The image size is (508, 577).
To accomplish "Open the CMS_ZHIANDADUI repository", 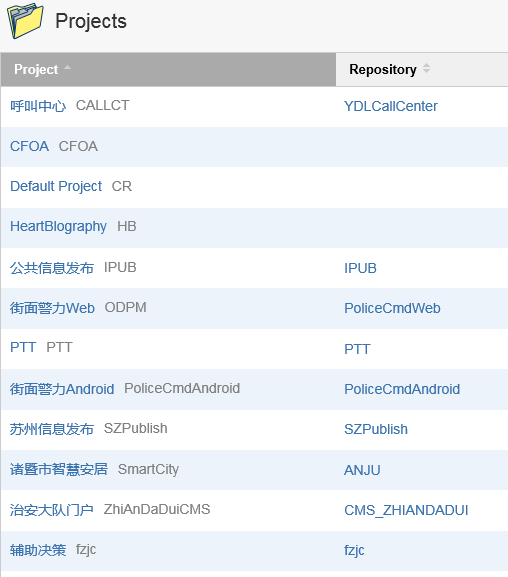I will coord(406,510).
